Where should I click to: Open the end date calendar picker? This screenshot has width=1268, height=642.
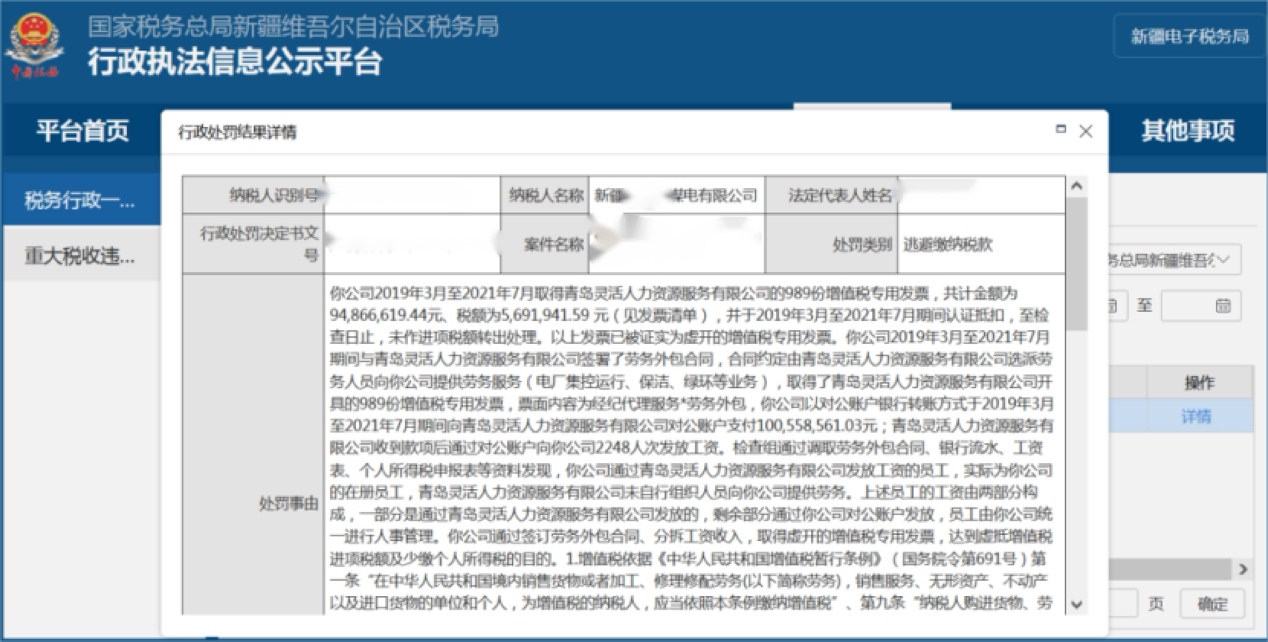click(x=1222, y=306)
